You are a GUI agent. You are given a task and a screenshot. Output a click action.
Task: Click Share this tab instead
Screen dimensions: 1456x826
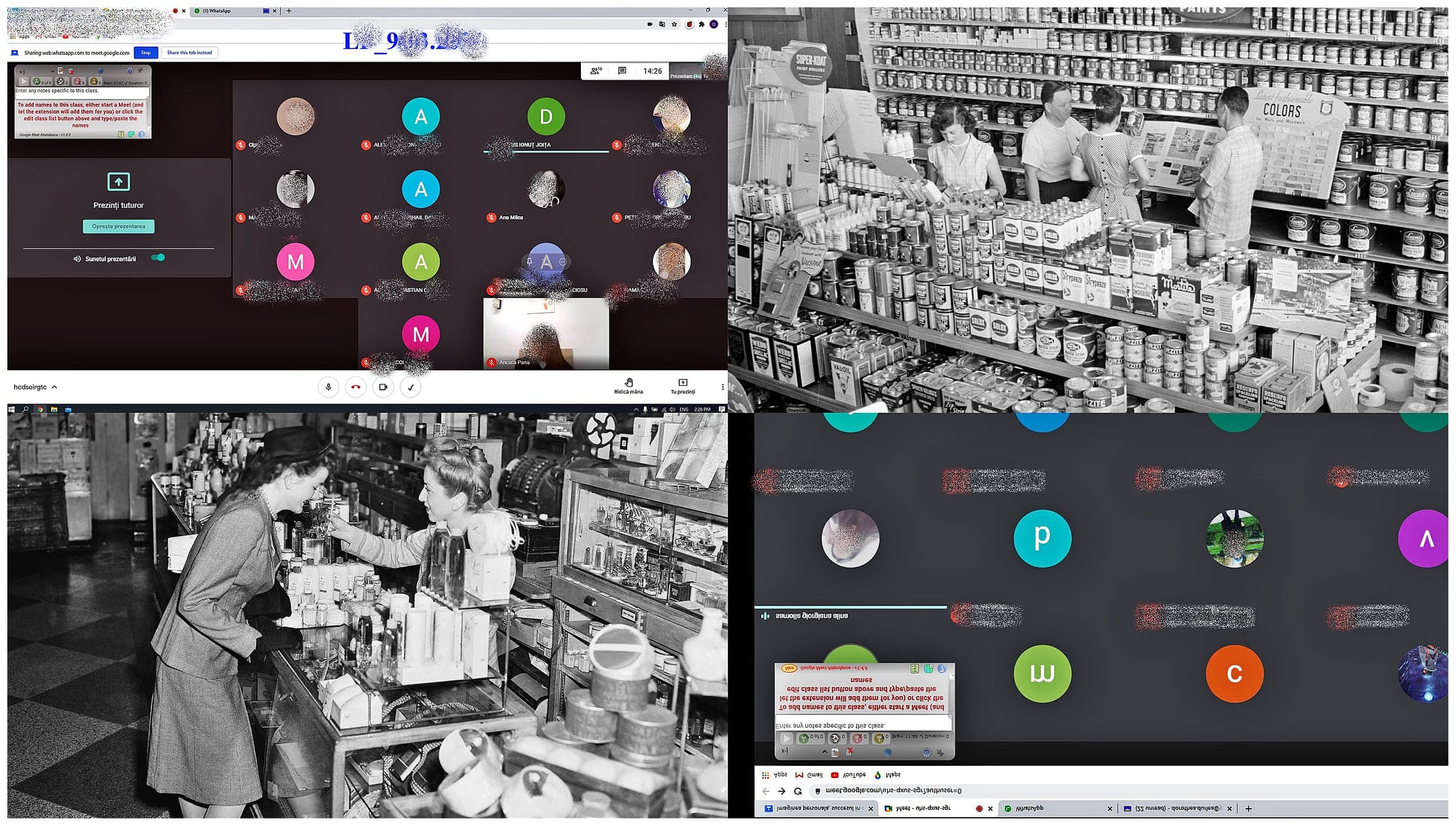pyautogui.click(x=189, y=53)
